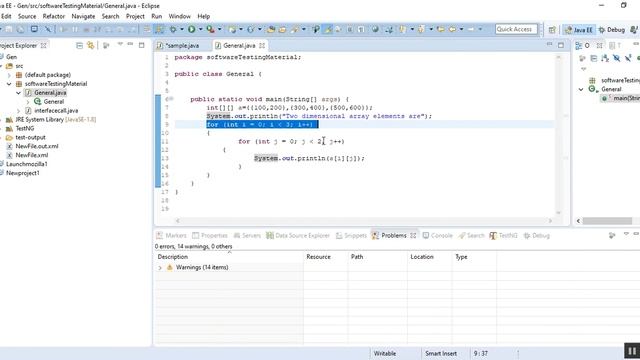Viewport: 640px width, 360px height.
Task: Switch to the Servers tab
Action: (x=247, y=236)
